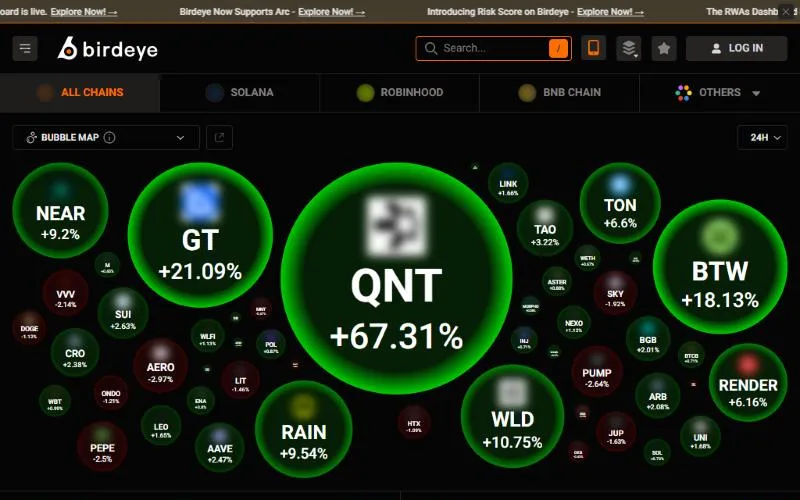This screenshot has width=800, height=500.
Task: Select the JUP bubble
Action: coord(616,432)
